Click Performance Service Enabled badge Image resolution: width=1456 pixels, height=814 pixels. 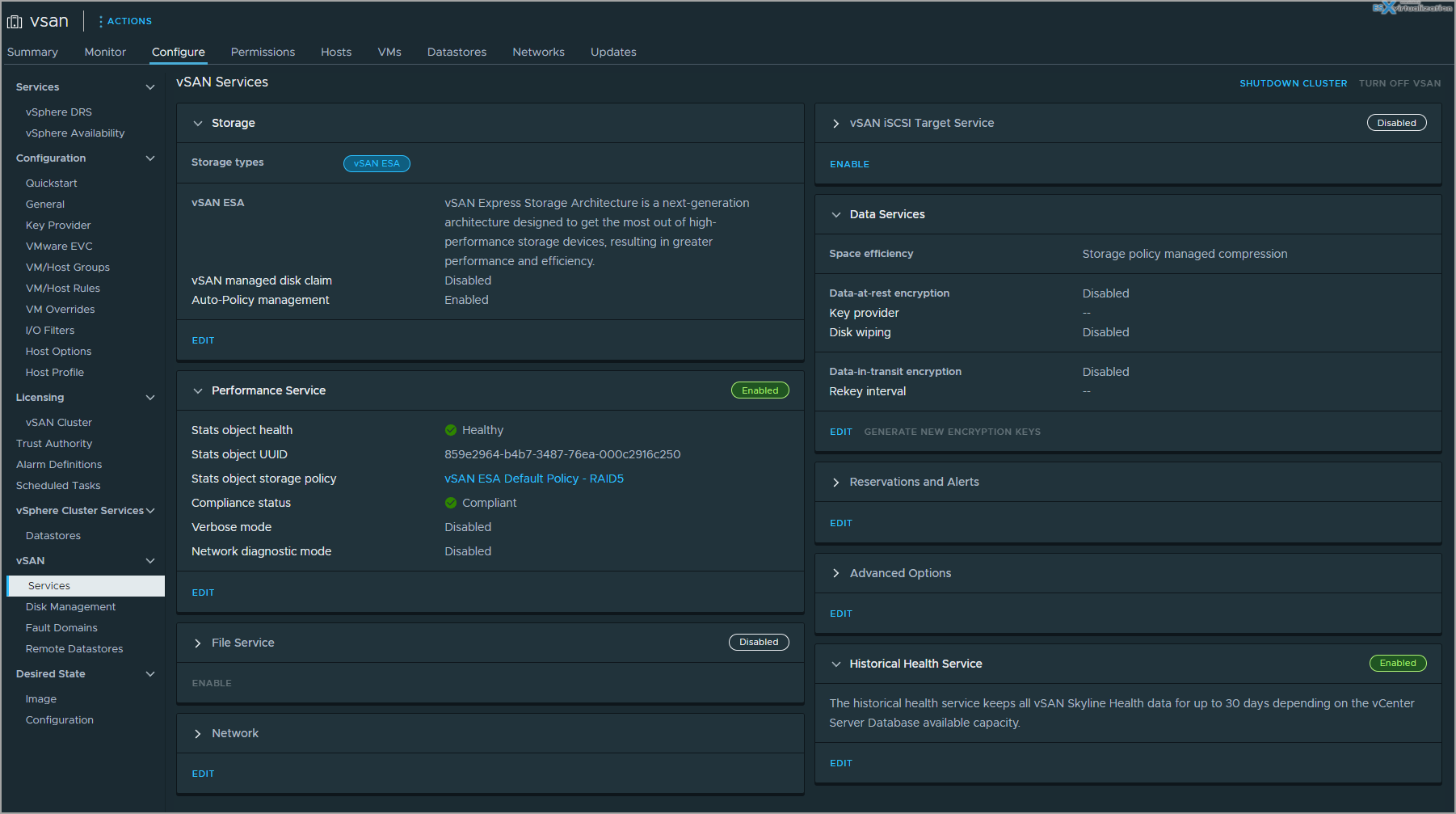click(x=760, y=390)
